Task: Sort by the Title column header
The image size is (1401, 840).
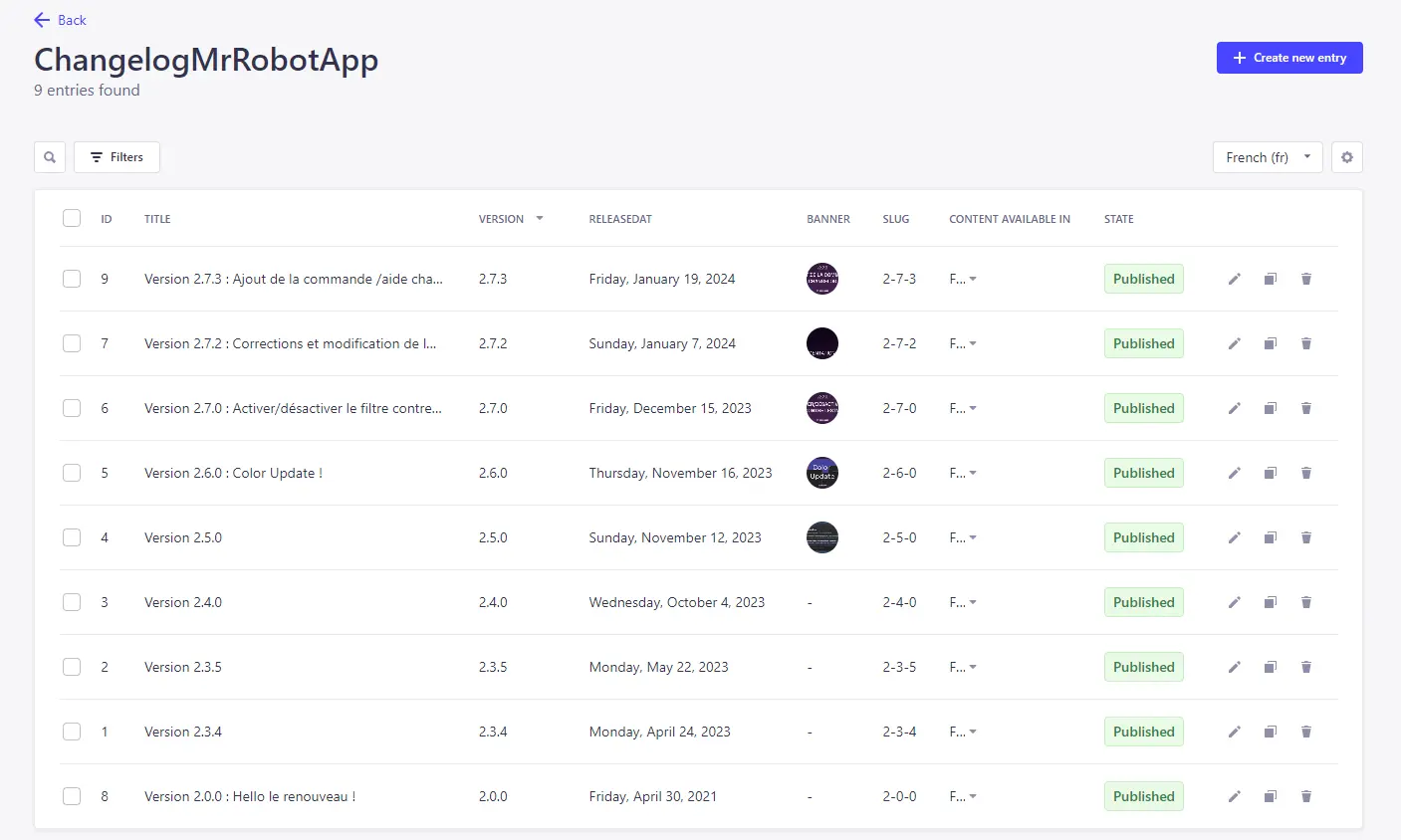Action: tap(157, 219)
